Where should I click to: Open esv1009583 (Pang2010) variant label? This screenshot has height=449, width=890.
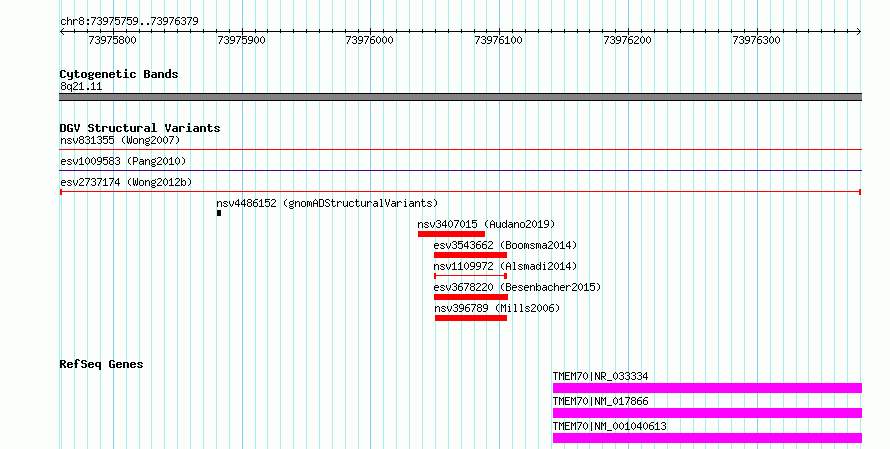(123, 161)
